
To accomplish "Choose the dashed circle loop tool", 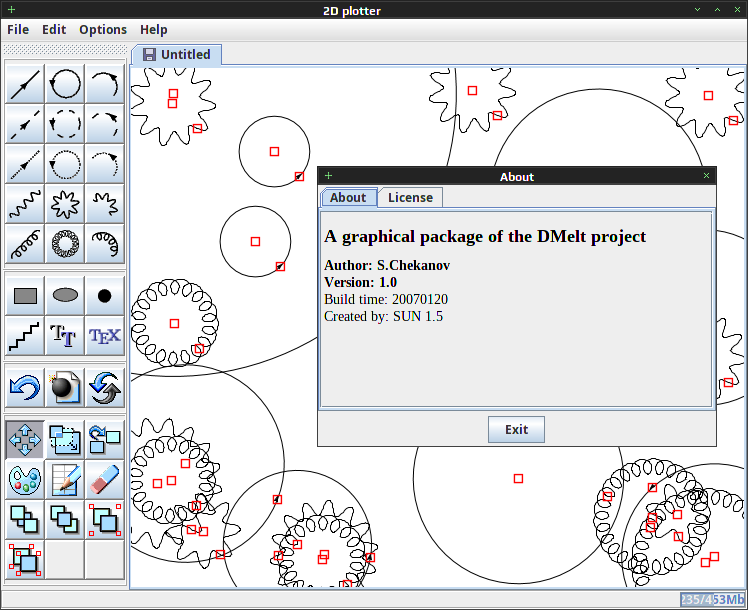I will pyautogui.click(x=65, y=124).
